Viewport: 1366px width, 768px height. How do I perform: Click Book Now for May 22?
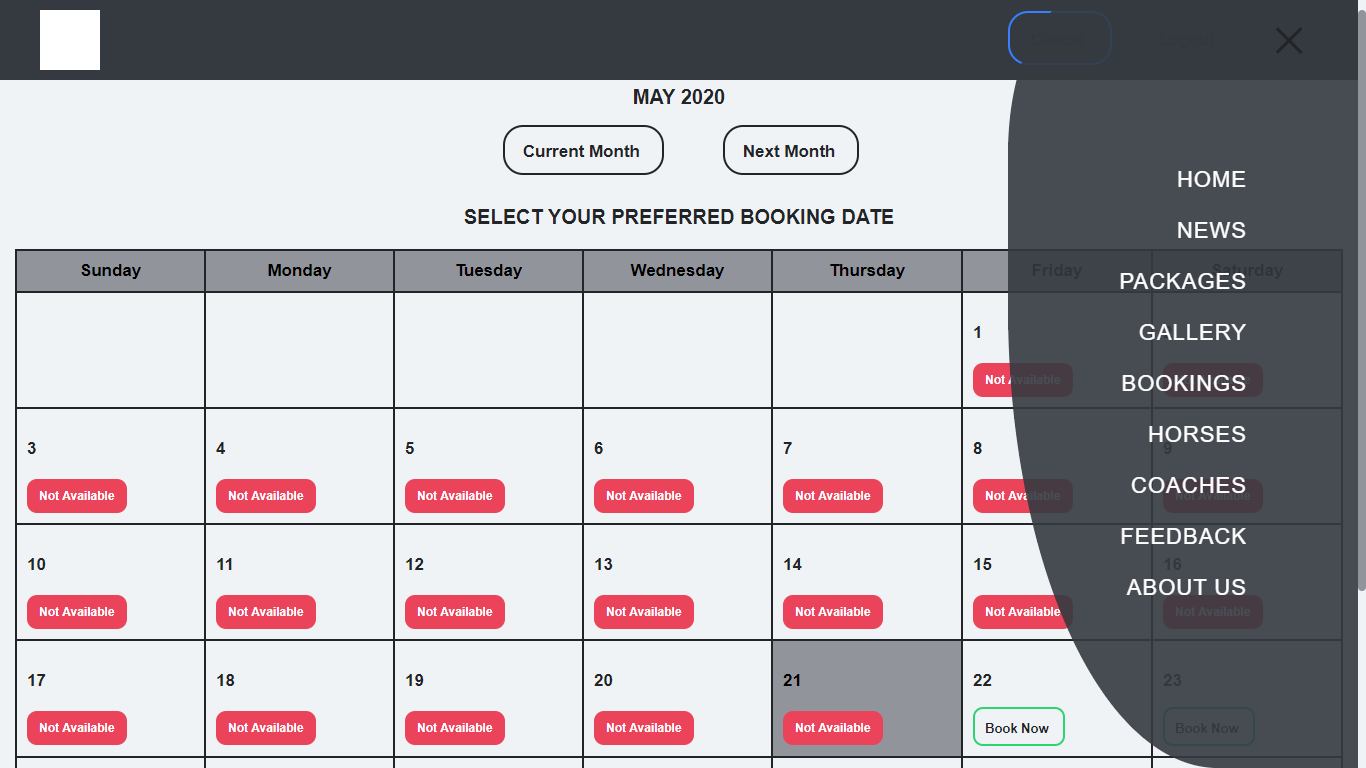[1017, 727]
